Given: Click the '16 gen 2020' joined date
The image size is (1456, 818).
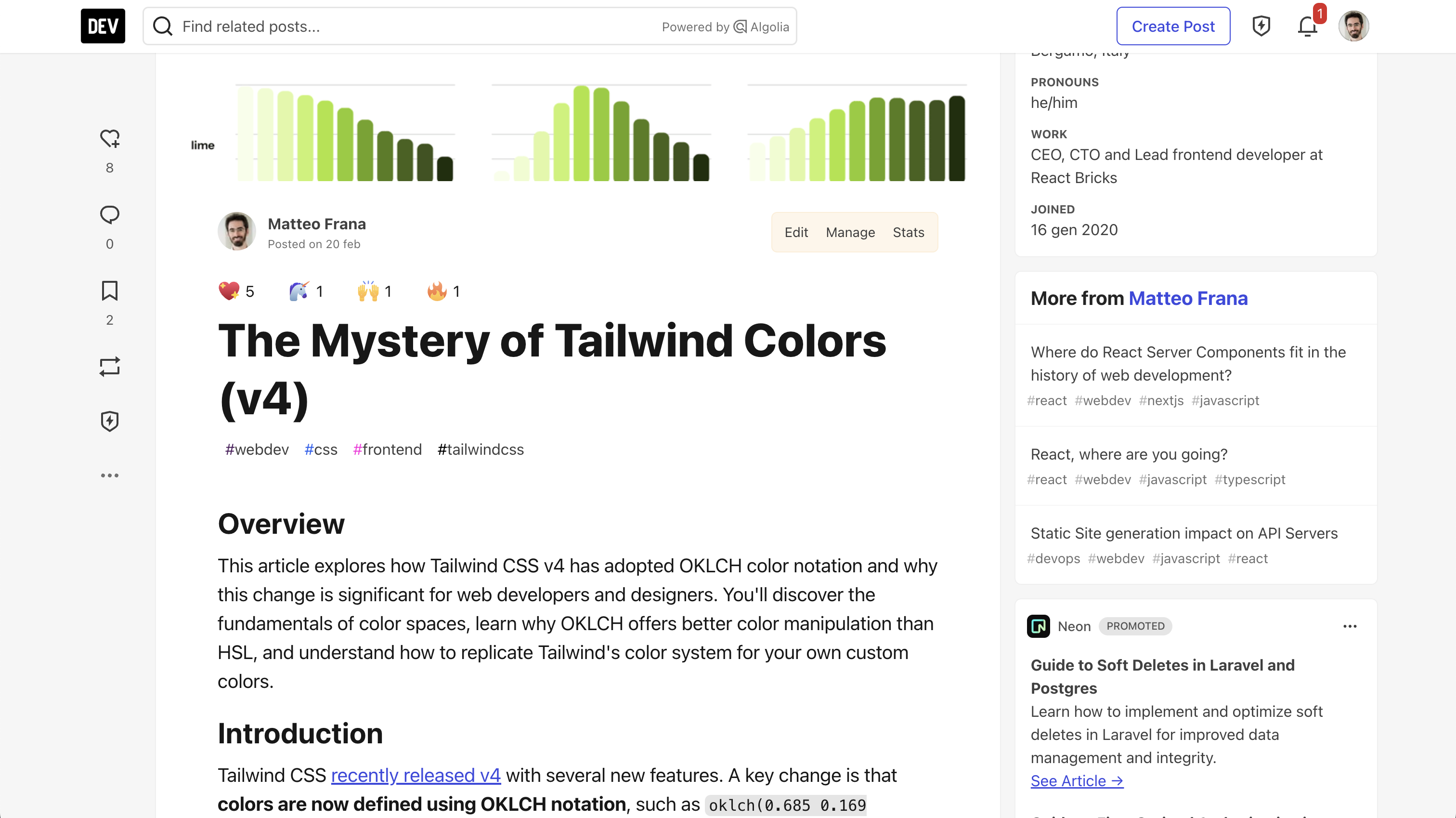Looking at the screenshot, I should [1074, 230].
